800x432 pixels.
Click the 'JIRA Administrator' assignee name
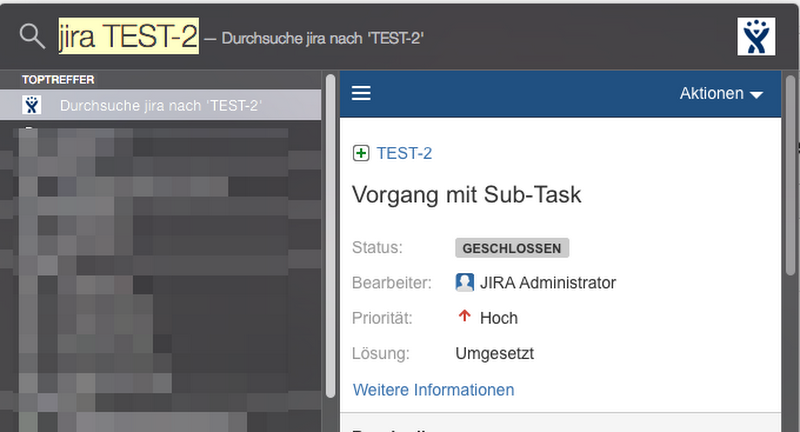coord(548,283)
